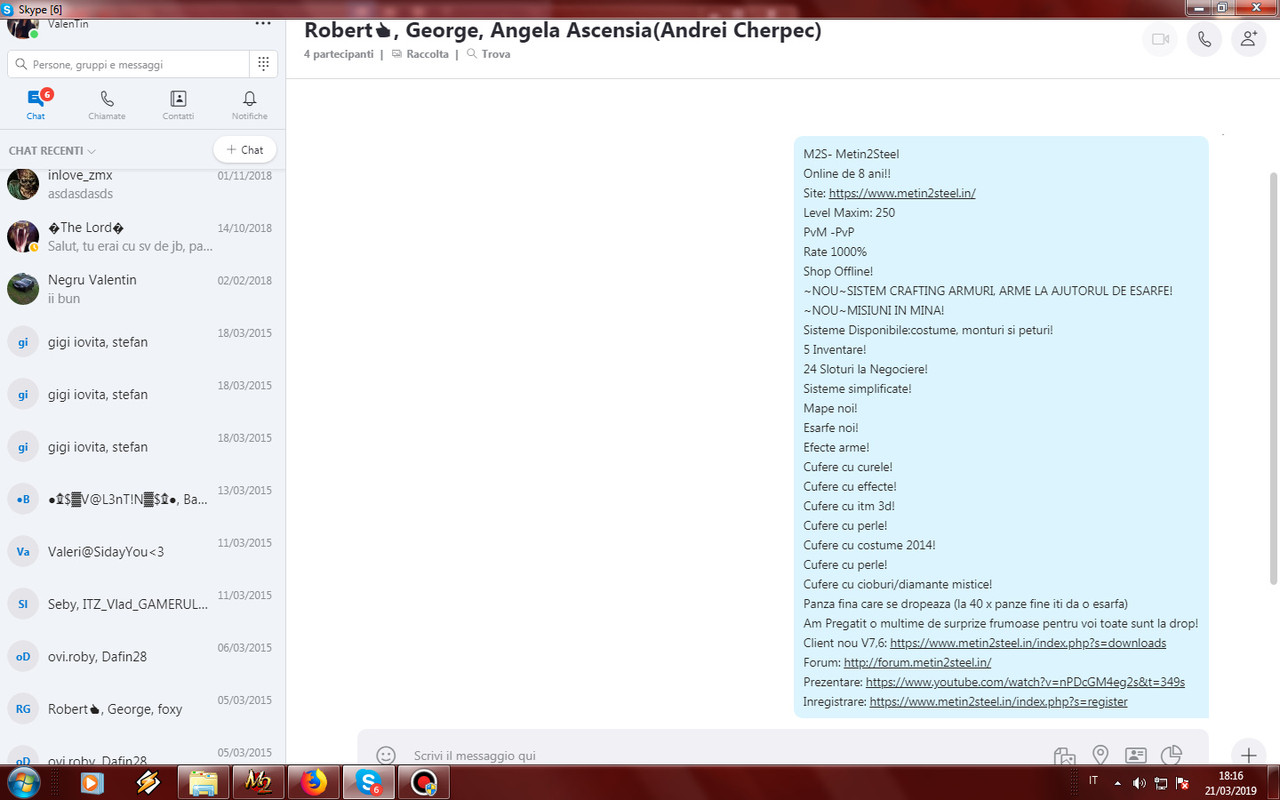Open The Lord conversation

coord(142,237)
